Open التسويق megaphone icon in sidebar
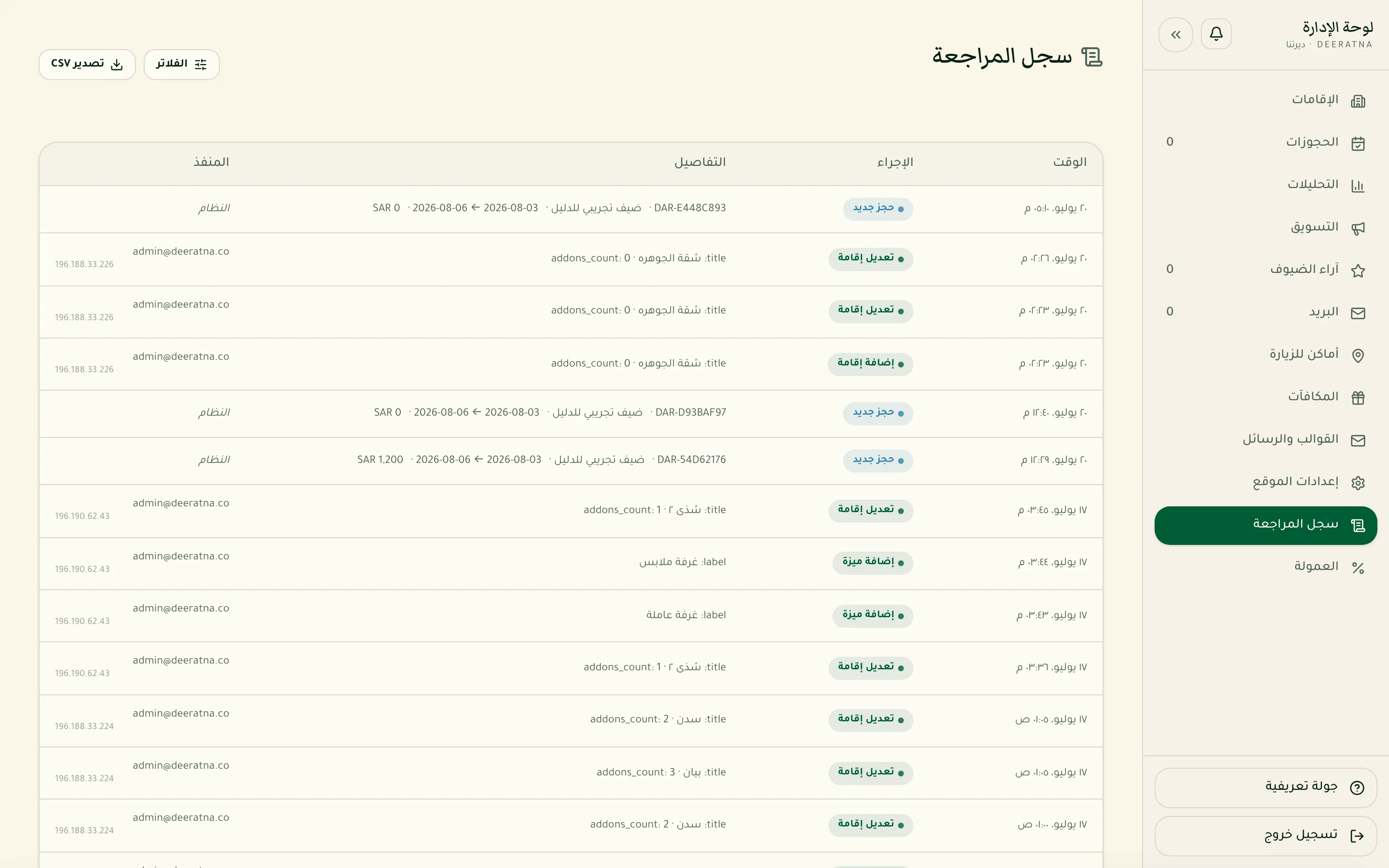This screenshot has height=868, width=1389. [1358, 228]
